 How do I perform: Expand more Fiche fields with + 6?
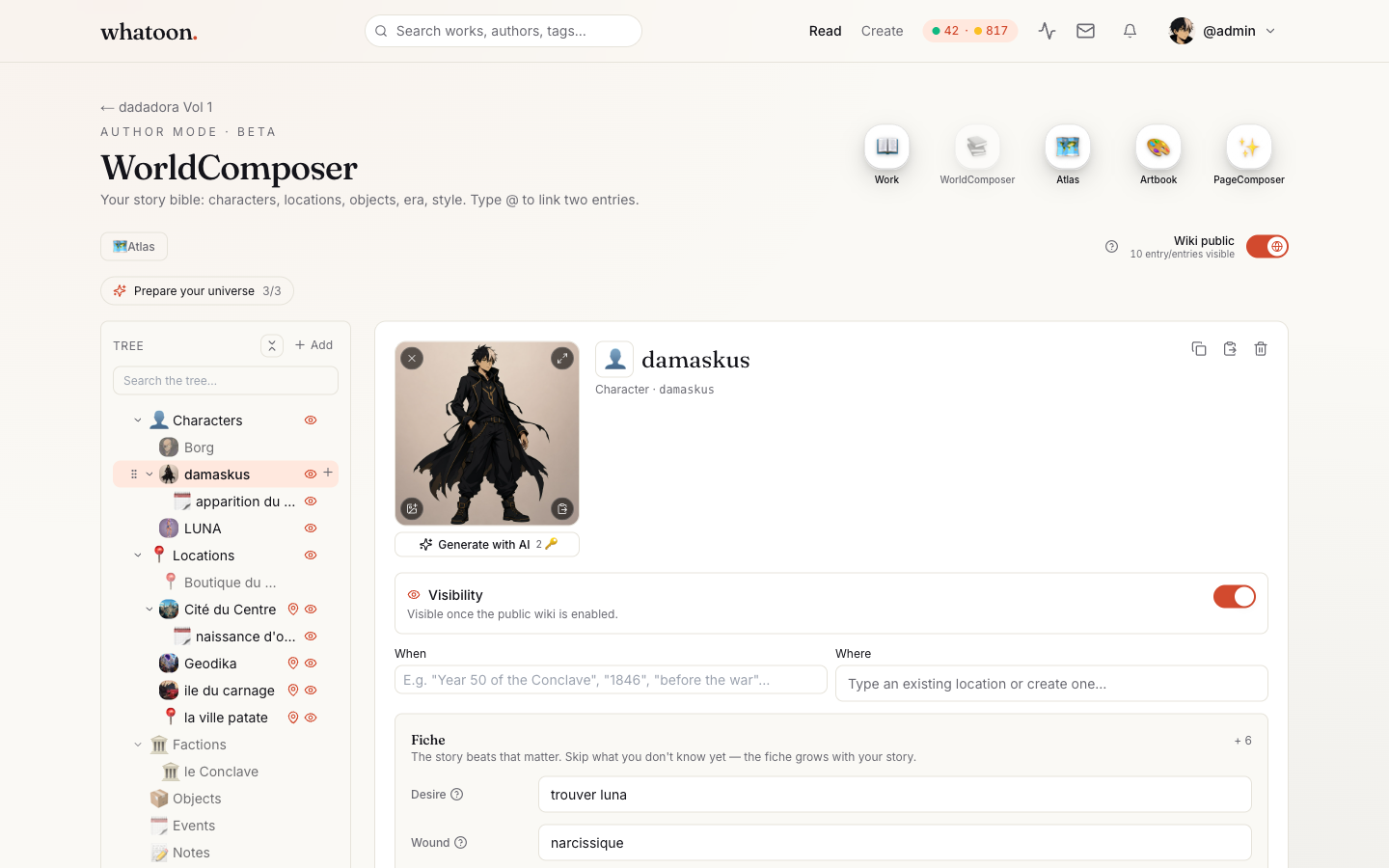coord(1243,741)
